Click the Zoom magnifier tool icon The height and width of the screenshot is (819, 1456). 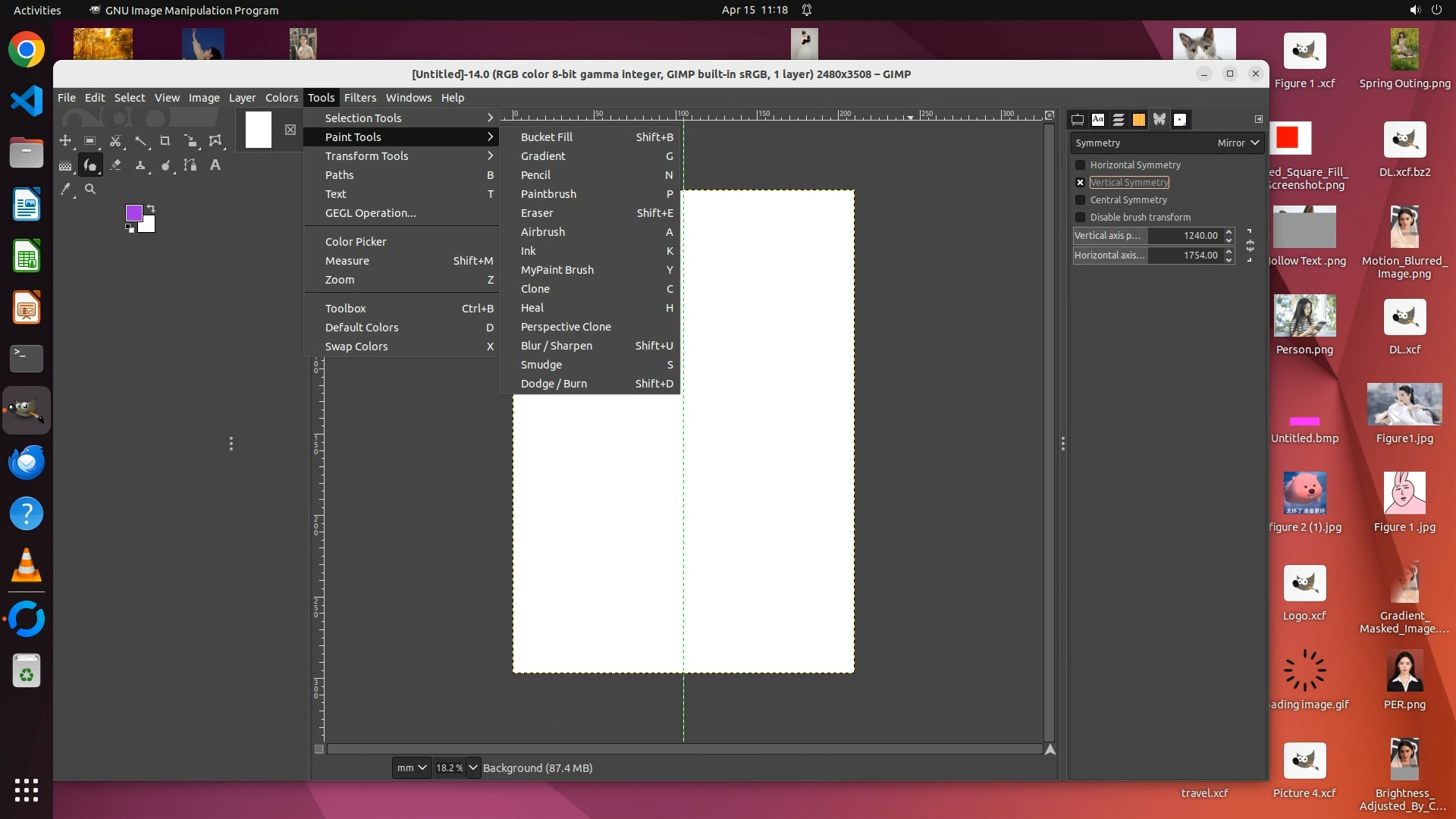point(90,190)
